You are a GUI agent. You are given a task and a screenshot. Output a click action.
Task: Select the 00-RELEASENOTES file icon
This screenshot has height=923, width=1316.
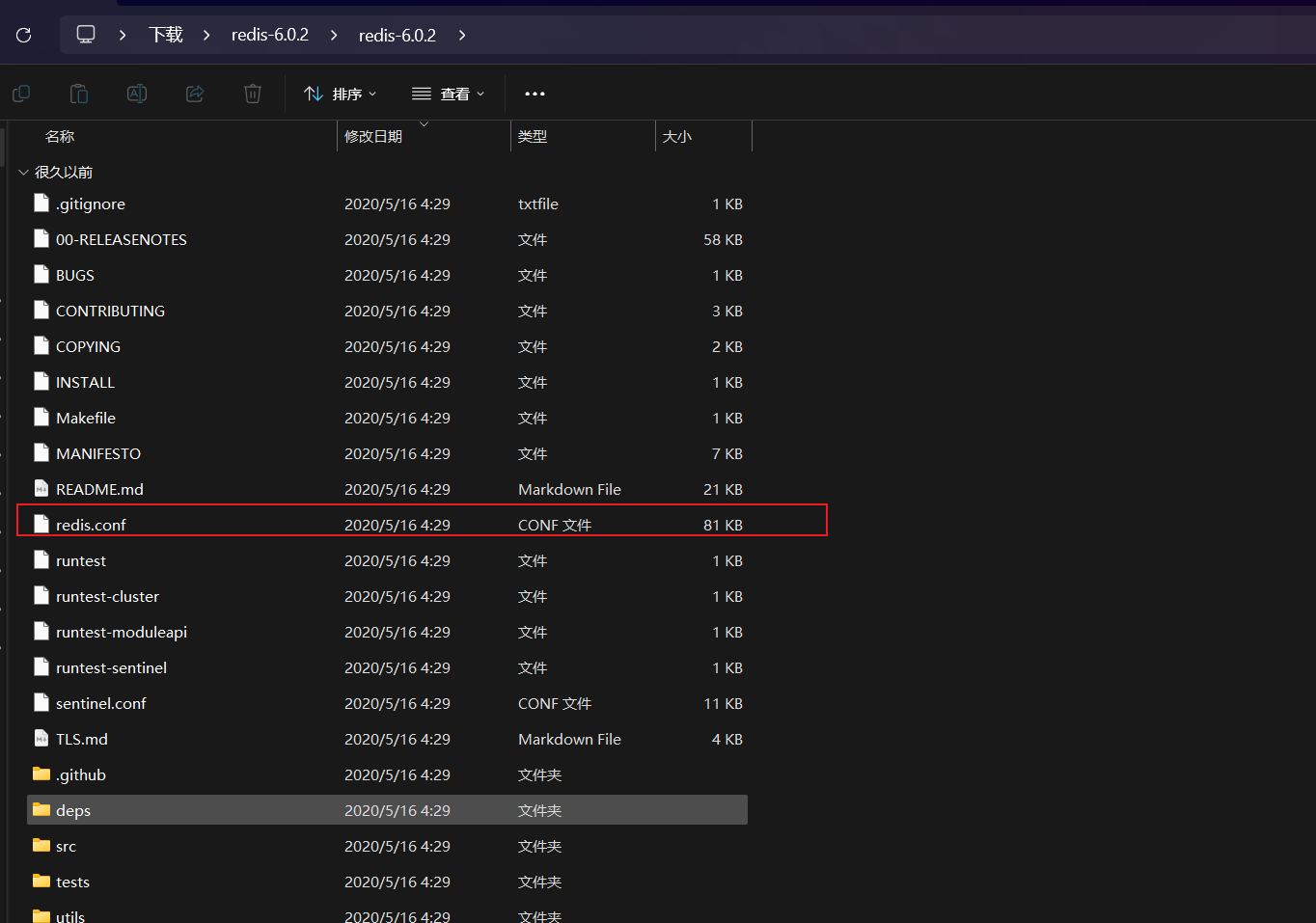(41, 238)
